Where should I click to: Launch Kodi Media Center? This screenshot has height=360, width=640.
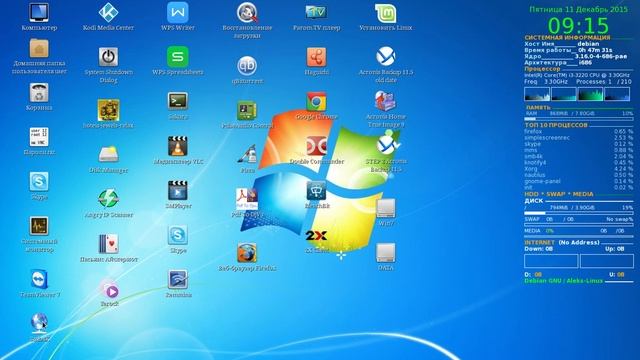pyautogui.click(x=109, y=13)
